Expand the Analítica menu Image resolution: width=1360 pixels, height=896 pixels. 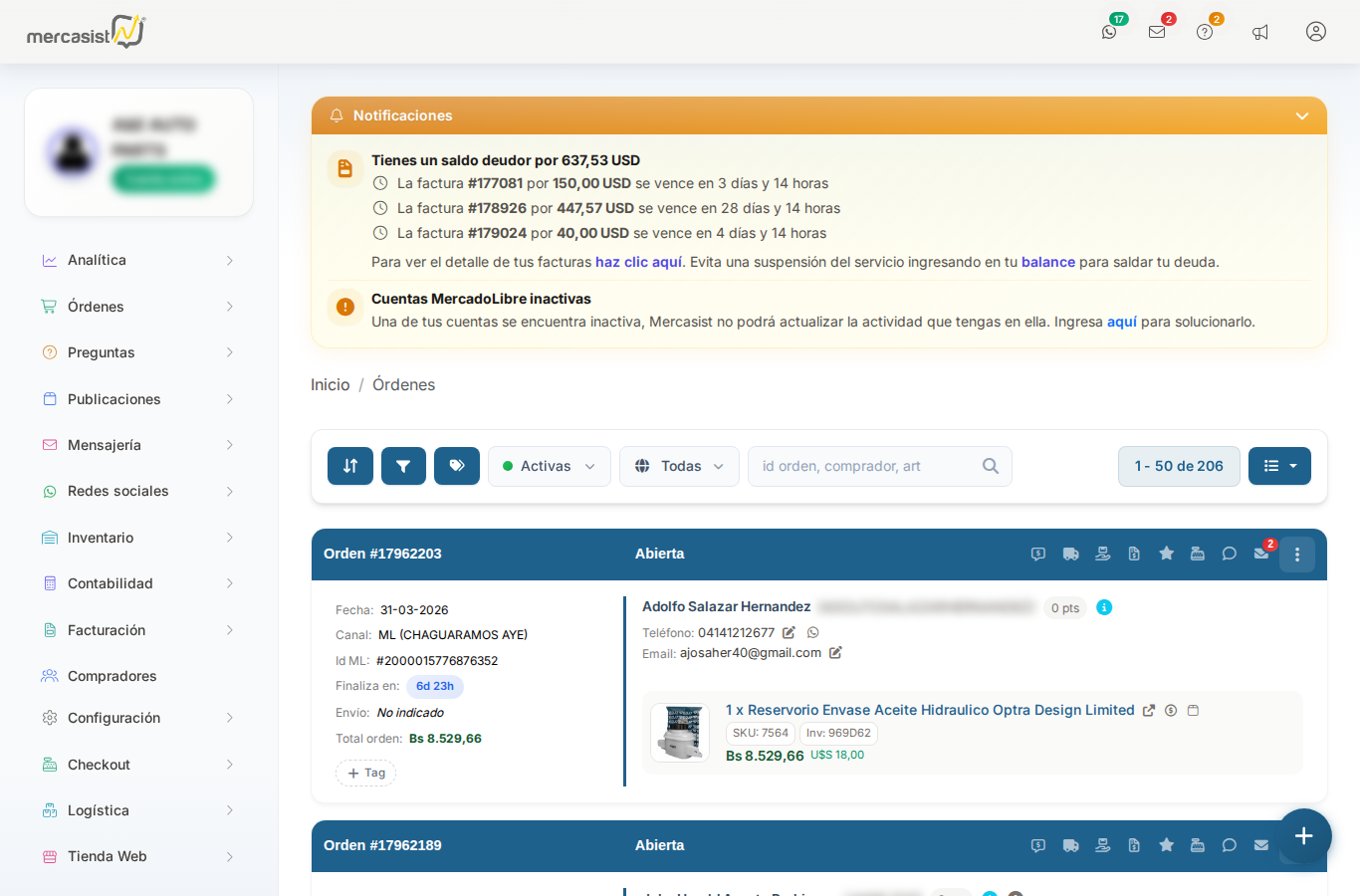point(138,260)
